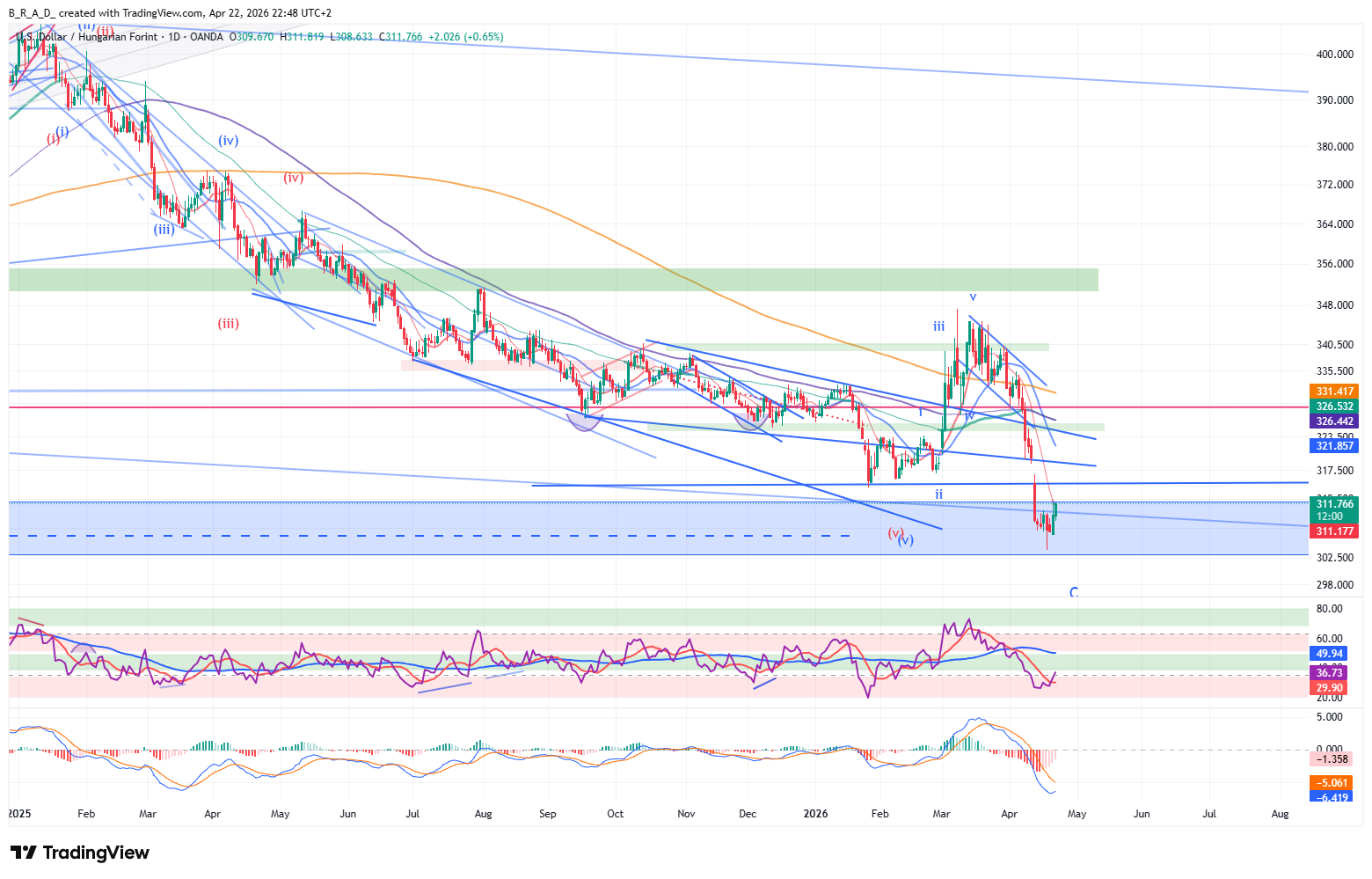The image size is (1372, 879).
Task: Select the green 311.766 current price label
Action: click(1334, 504)
